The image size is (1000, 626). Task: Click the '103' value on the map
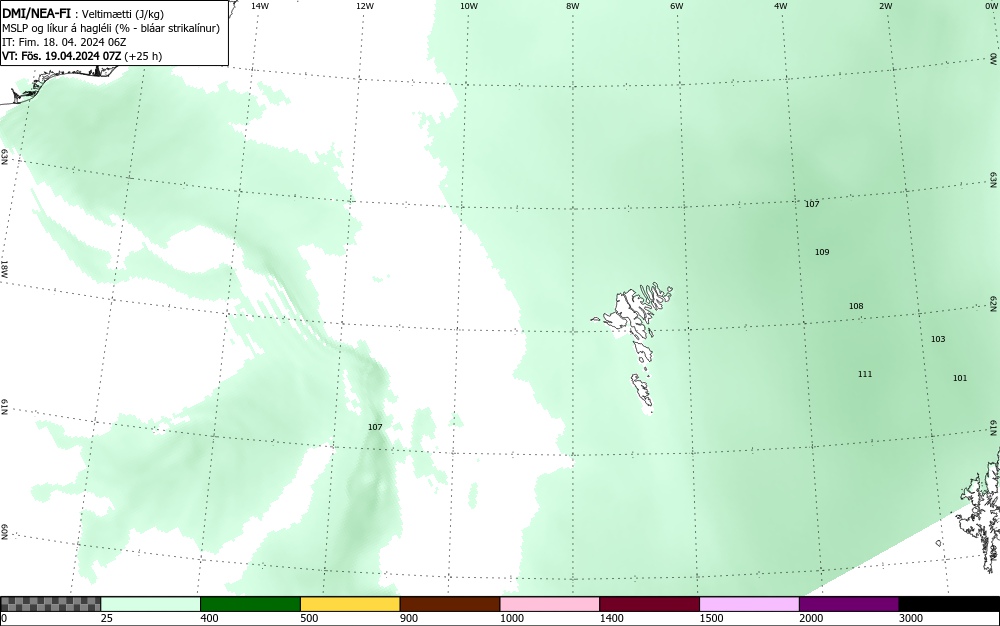tap(938, 339)
